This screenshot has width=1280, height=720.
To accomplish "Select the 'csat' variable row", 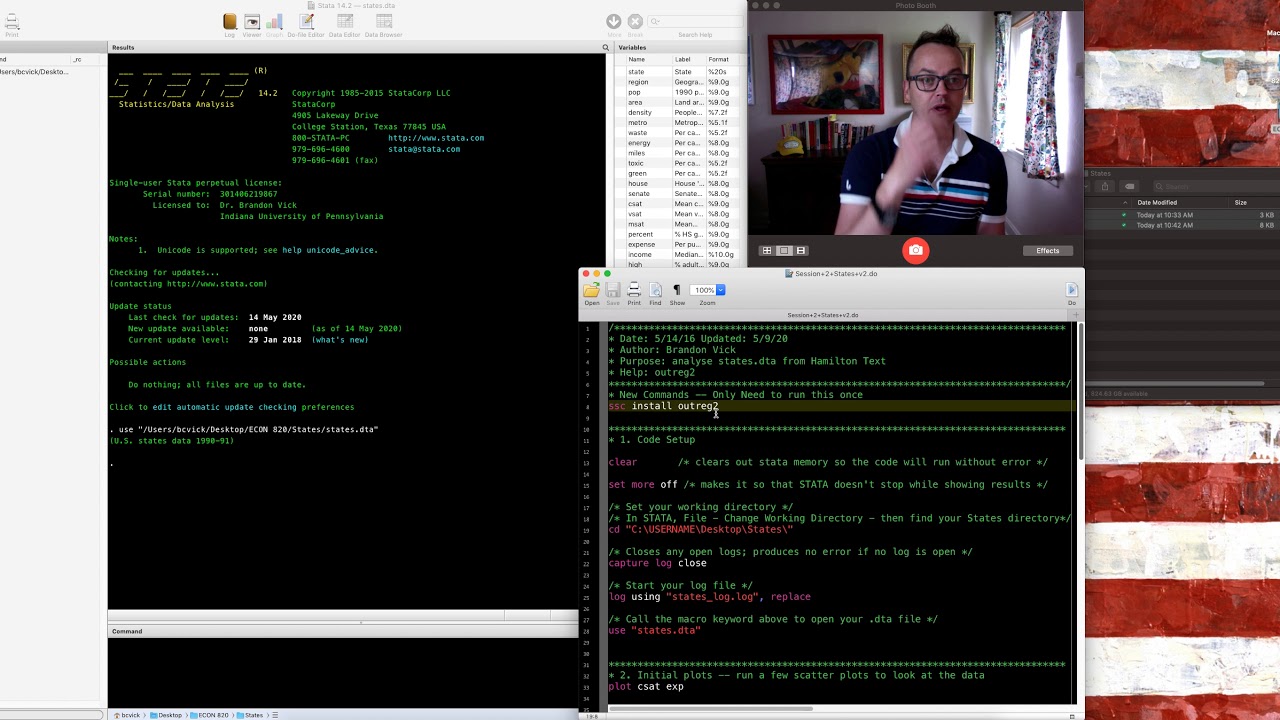I will (680, 204).
